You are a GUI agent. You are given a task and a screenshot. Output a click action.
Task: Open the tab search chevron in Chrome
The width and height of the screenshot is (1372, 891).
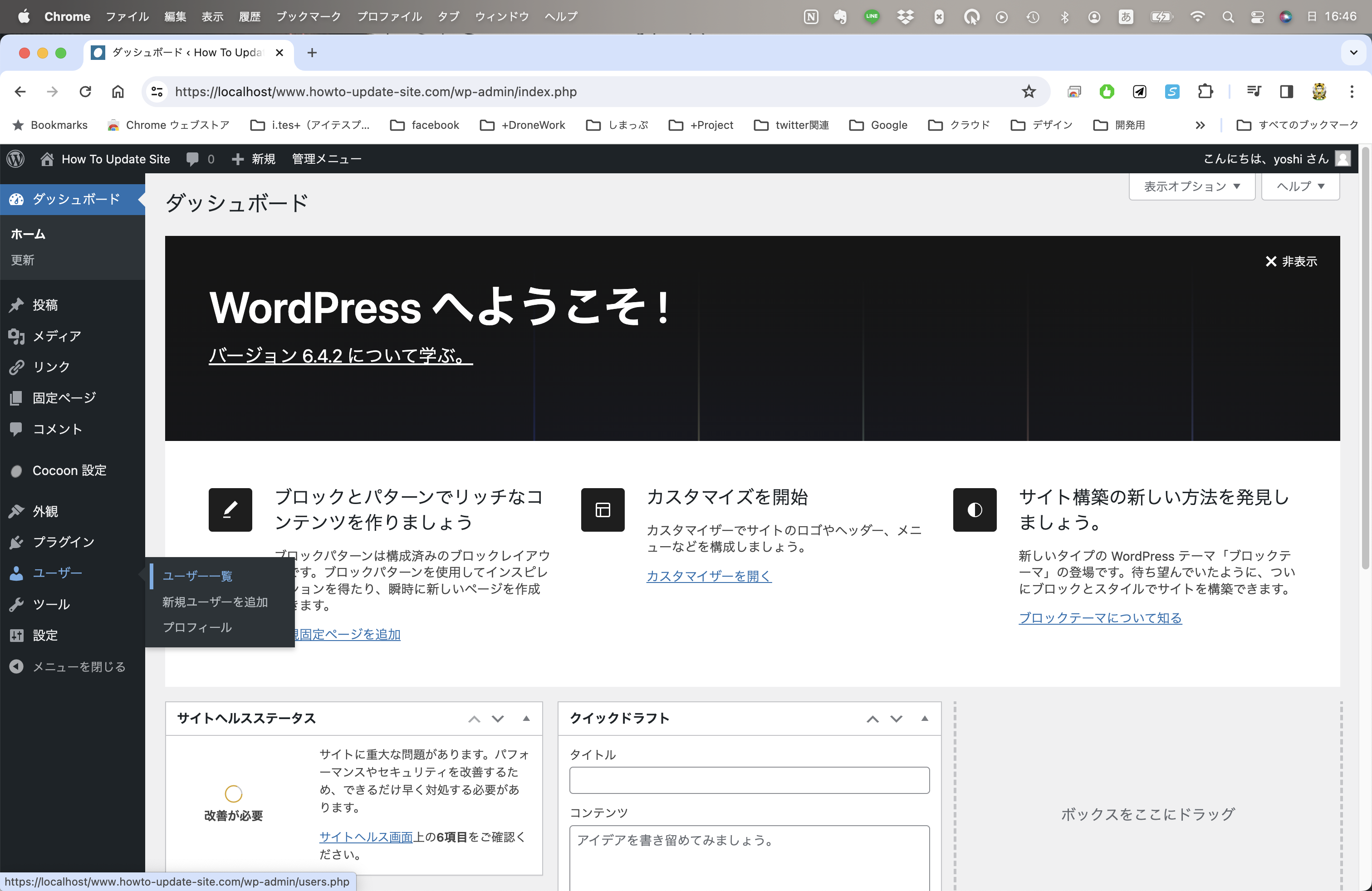1353,53
